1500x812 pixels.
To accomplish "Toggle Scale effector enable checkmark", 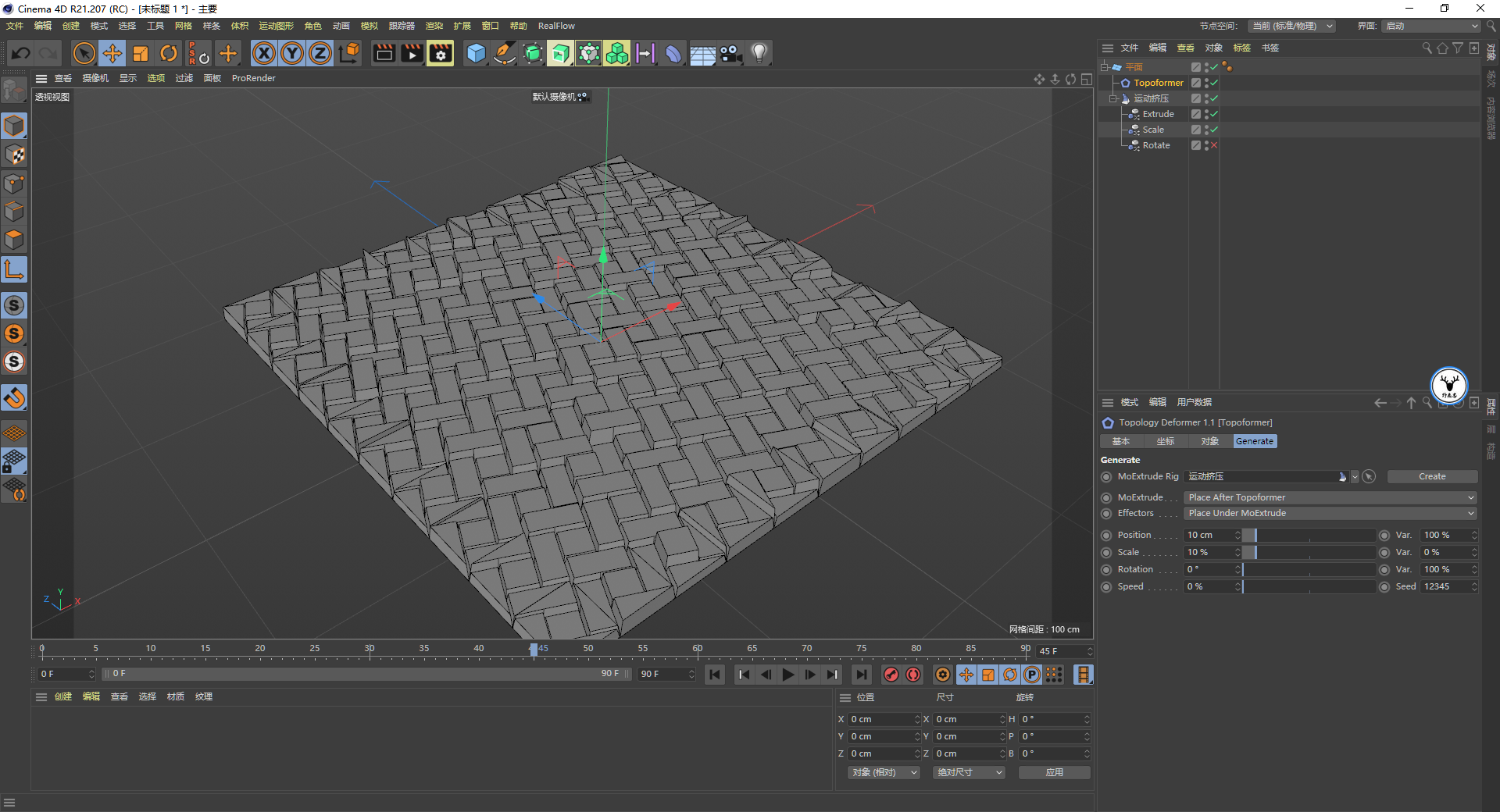I will coord(1213,130).
